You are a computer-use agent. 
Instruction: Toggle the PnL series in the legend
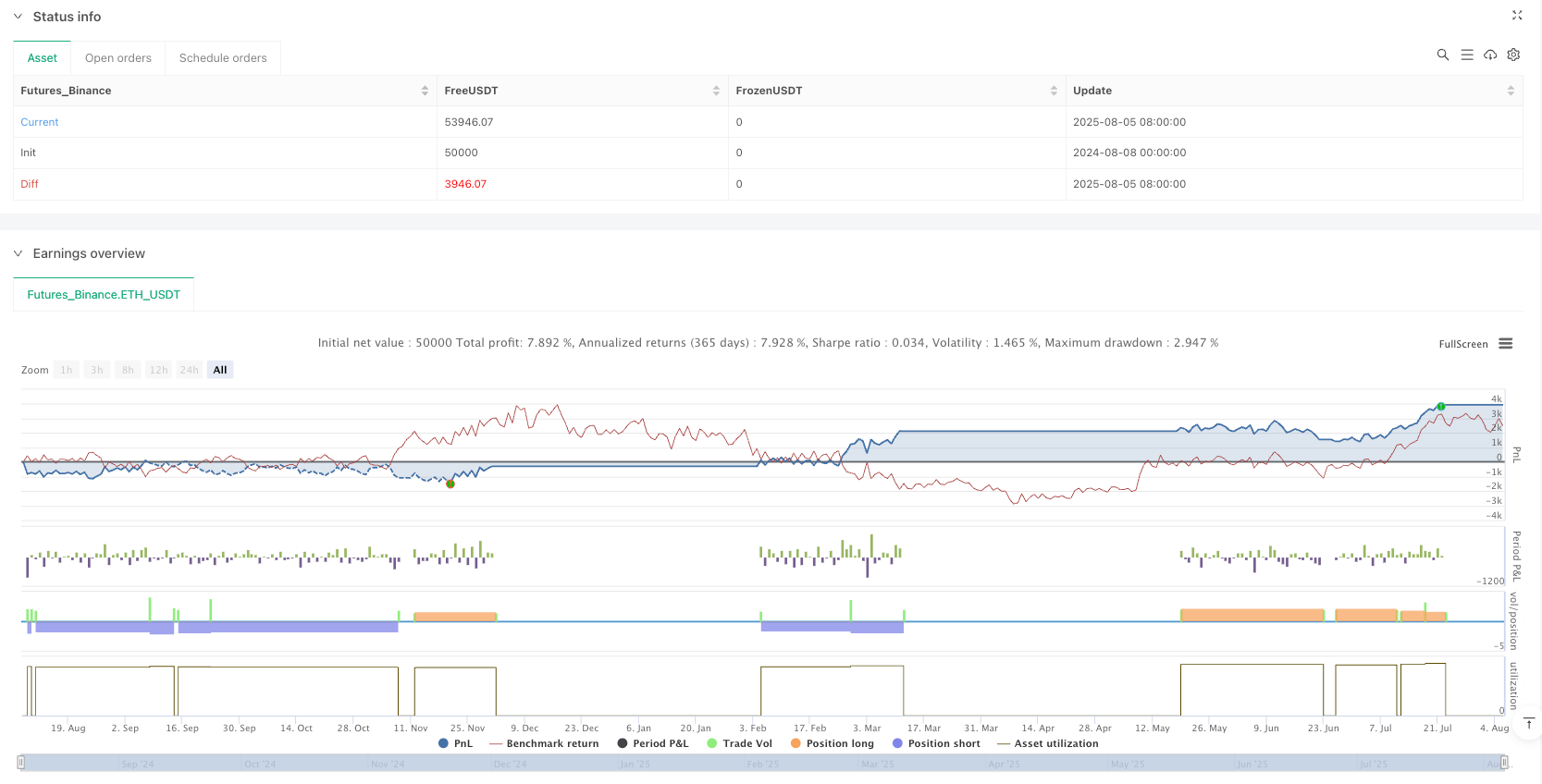pyautogui.click(x=455, y=743)
